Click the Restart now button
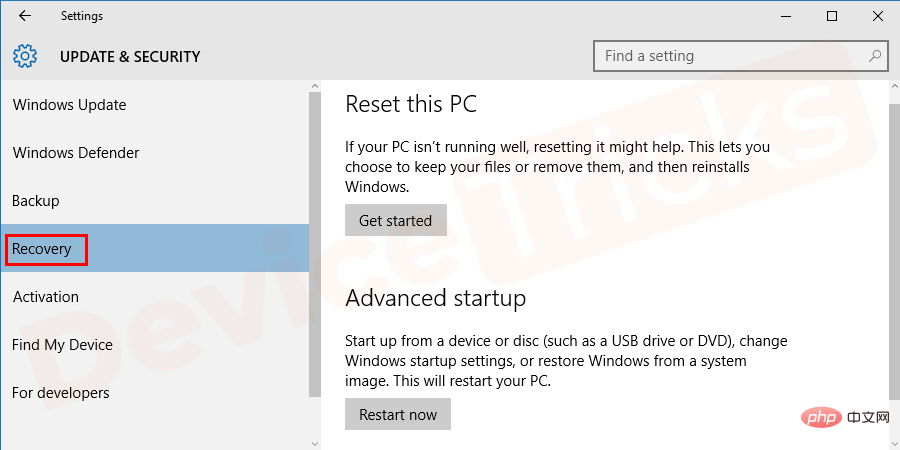Viewport: 900px width, 450px height. (x=398, y=414)
